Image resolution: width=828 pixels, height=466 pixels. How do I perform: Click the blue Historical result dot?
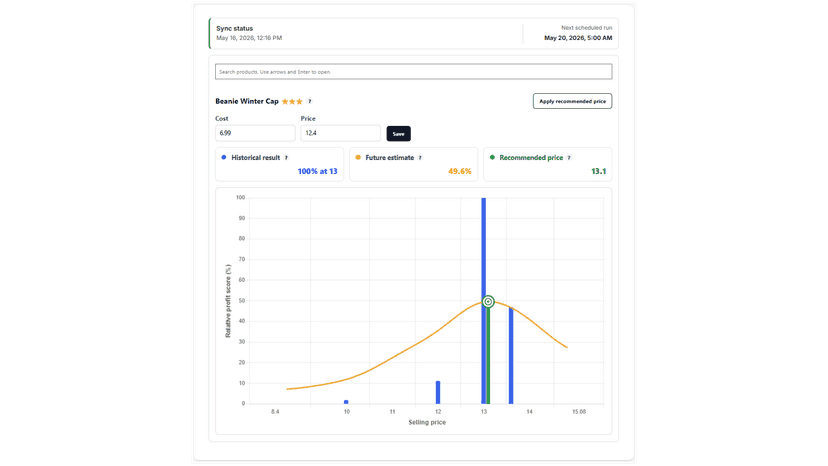[224, 157]
